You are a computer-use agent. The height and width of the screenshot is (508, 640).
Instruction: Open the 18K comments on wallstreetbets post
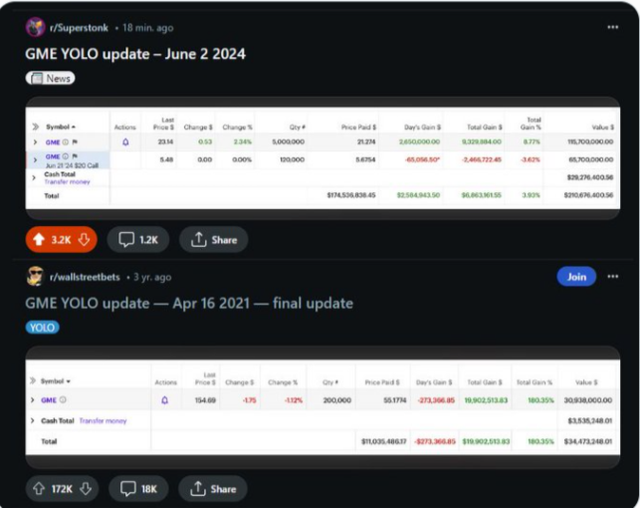138,489
